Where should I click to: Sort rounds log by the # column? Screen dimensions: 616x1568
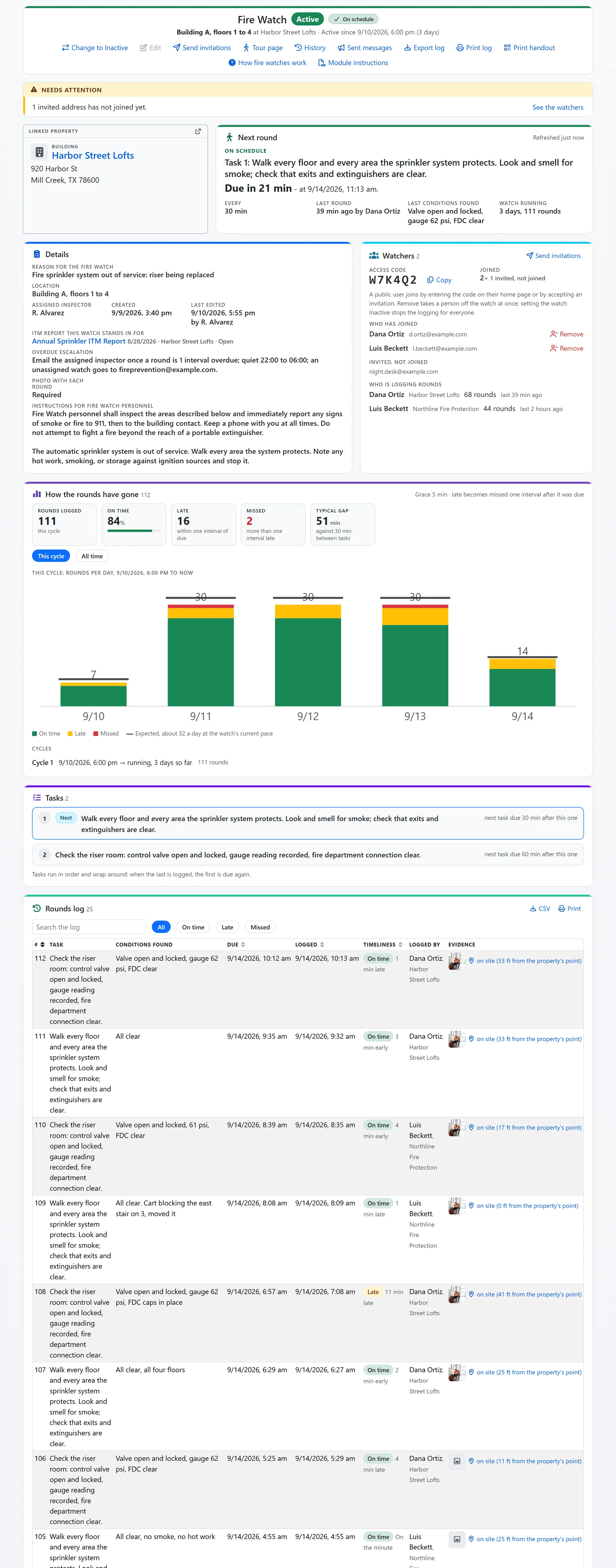[40, 945]
